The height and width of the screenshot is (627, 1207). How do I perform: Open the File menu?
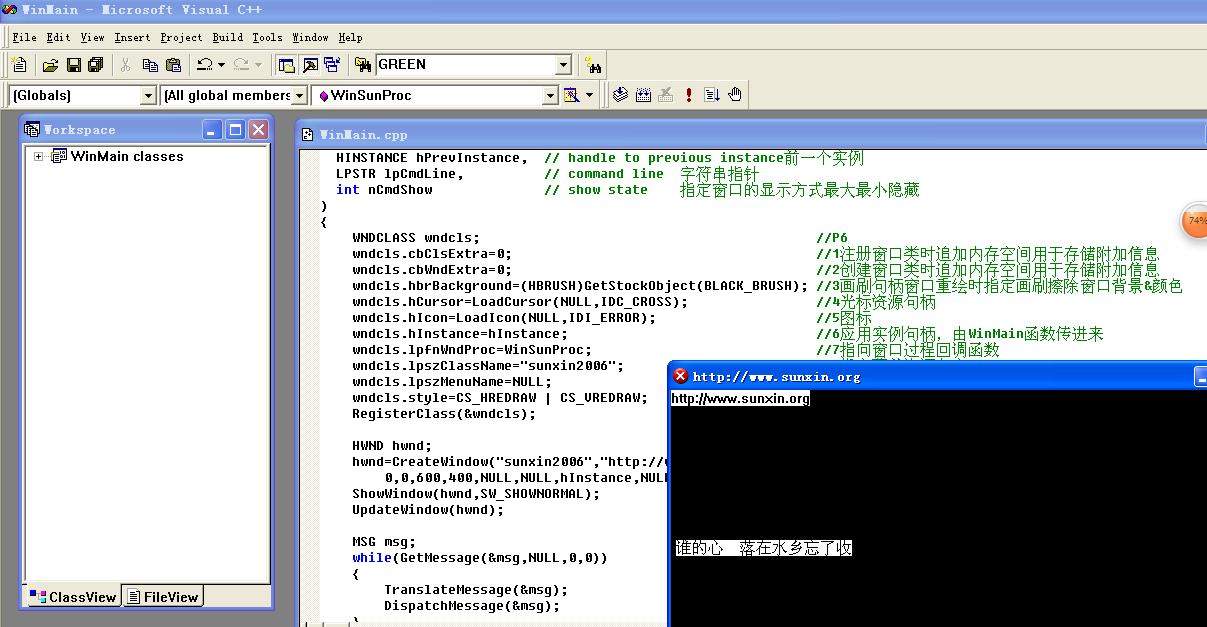(x=24, y=37)
